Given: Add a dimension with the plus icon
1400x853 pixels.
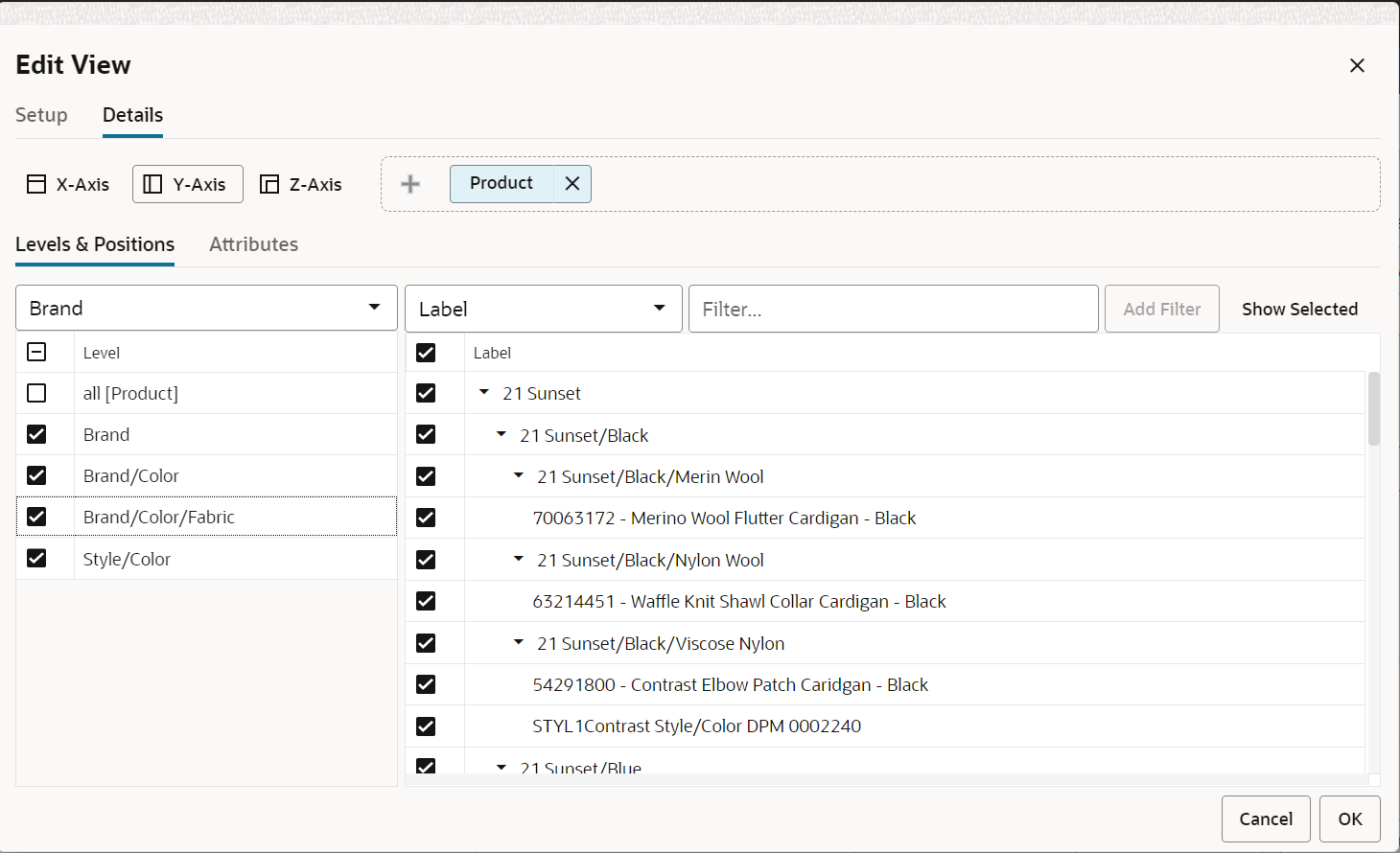Looking at the screenshot, I should (x=410, y=184).
